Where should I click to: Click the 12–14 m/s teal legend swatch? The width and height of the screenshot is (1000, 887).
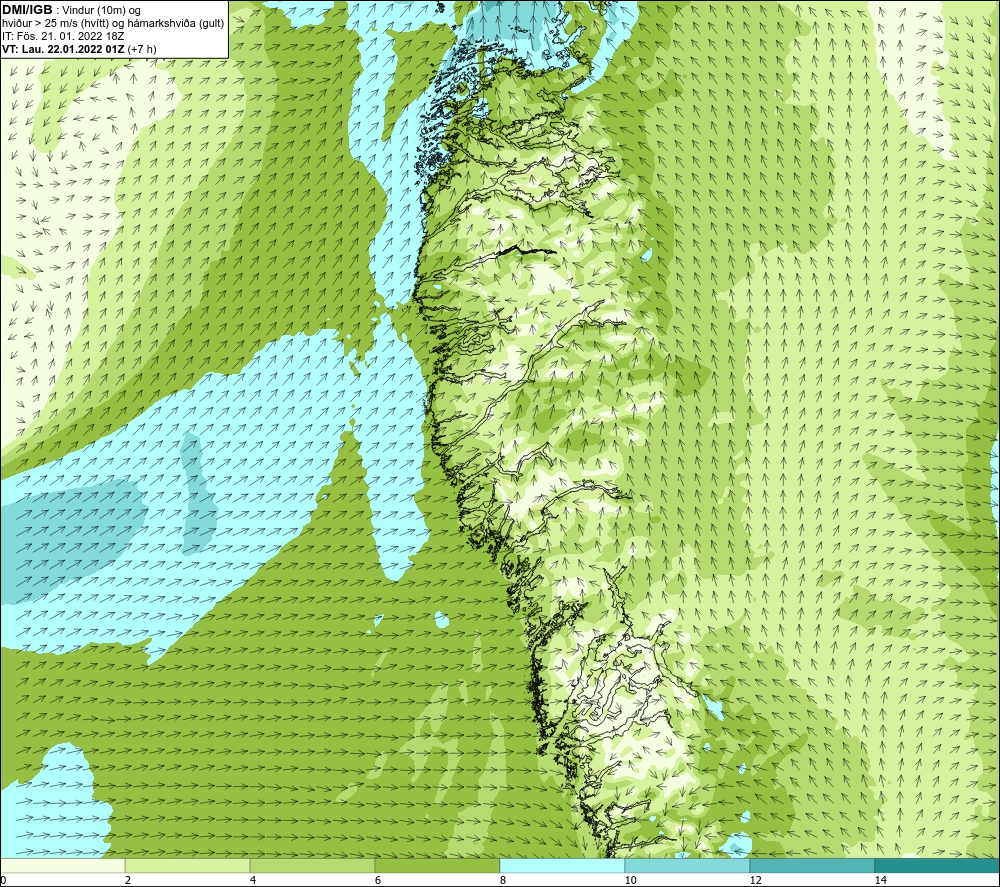[812, 866]
